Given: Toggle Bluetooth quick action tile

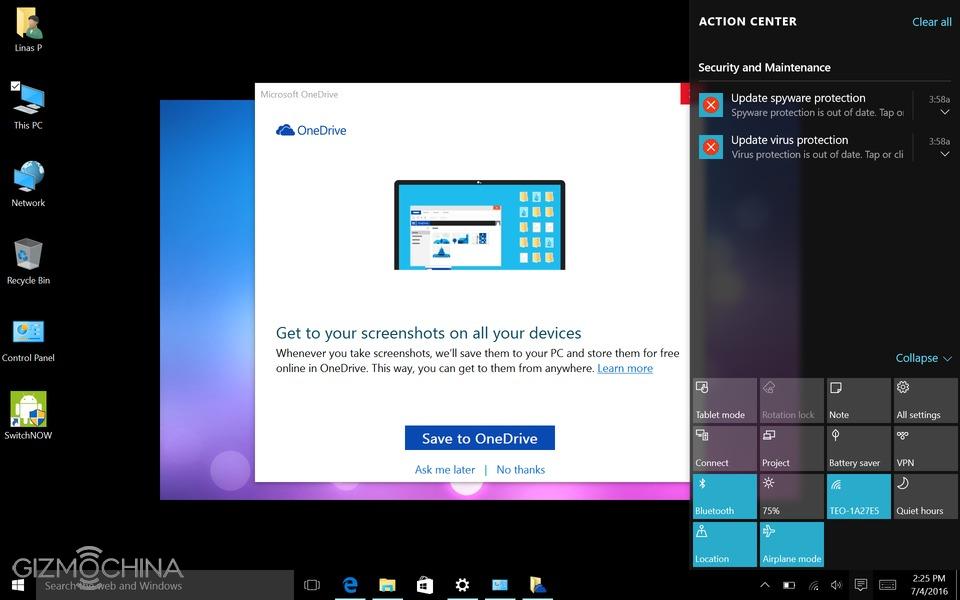Looking at the screenshot, I should pos(725,496).
